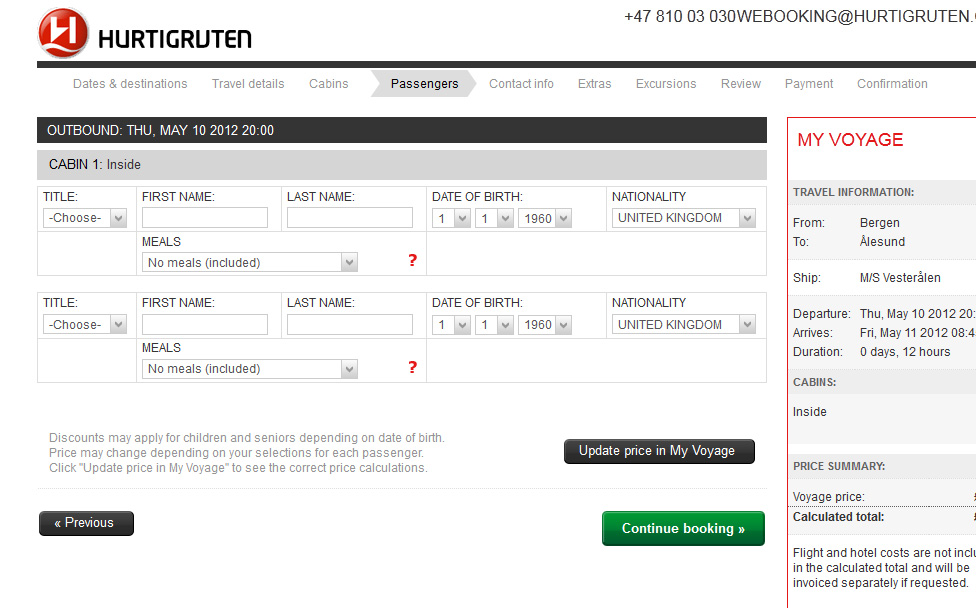Click Inside cabin text in My Voyage
The height and width of the screenshot is (608, 976).
click(x=809, y=411)
